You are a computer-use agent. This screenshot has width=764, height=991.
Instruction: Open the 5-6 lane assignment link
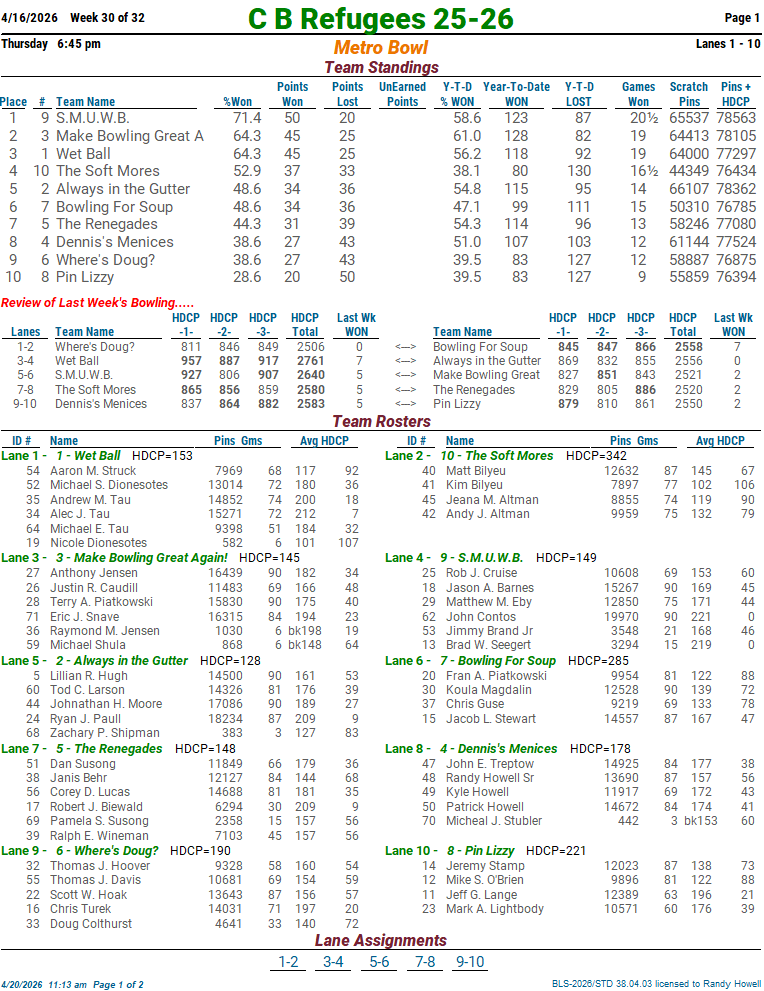[379, 961]
